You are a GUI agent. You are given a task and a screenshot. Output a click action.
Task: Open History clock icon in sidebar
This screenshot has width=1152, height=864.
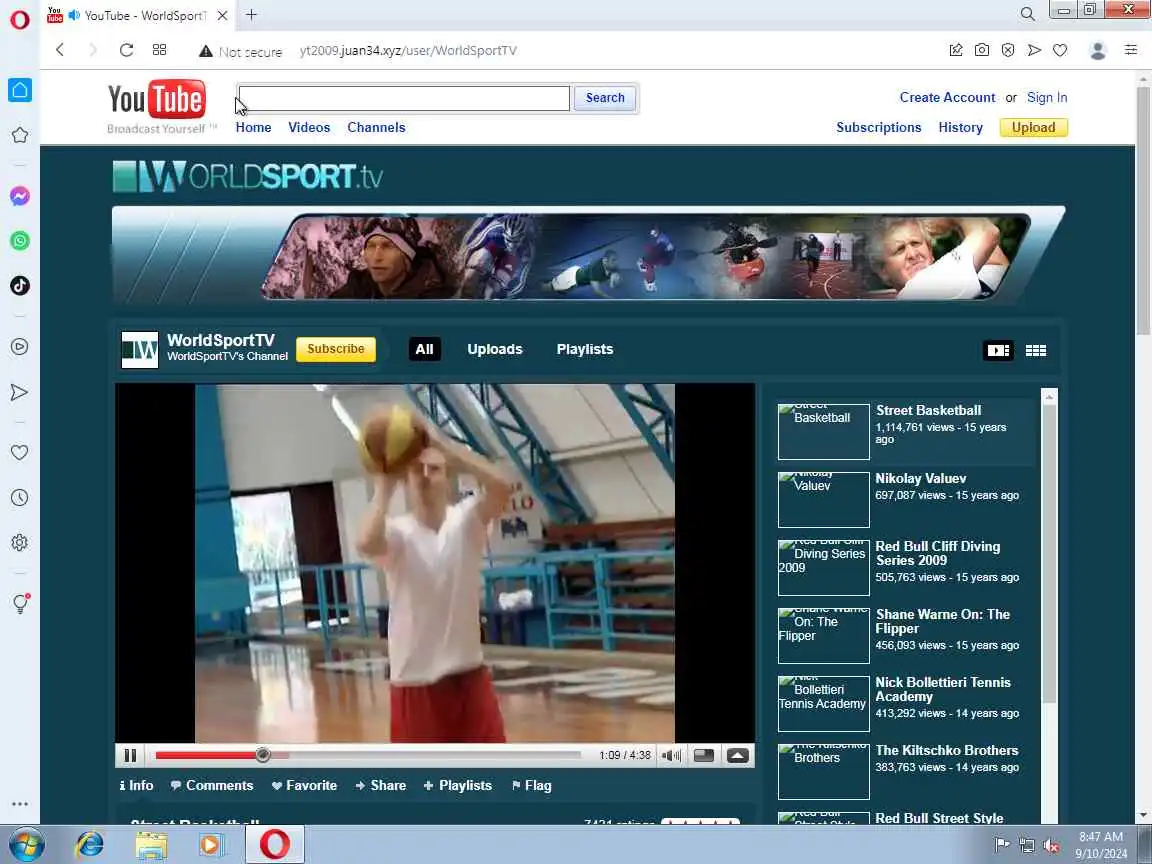20,497
